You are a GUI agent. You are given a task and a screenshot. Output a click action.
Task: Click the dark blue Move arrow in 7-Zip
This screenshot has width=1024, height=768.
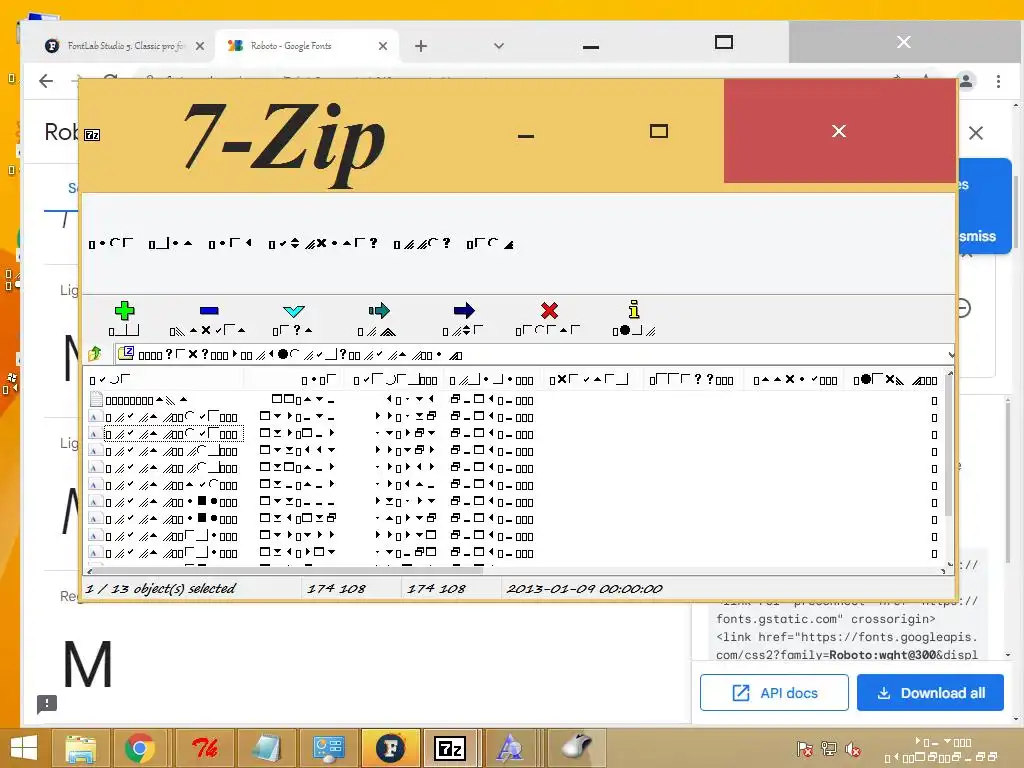click(464, 310)
